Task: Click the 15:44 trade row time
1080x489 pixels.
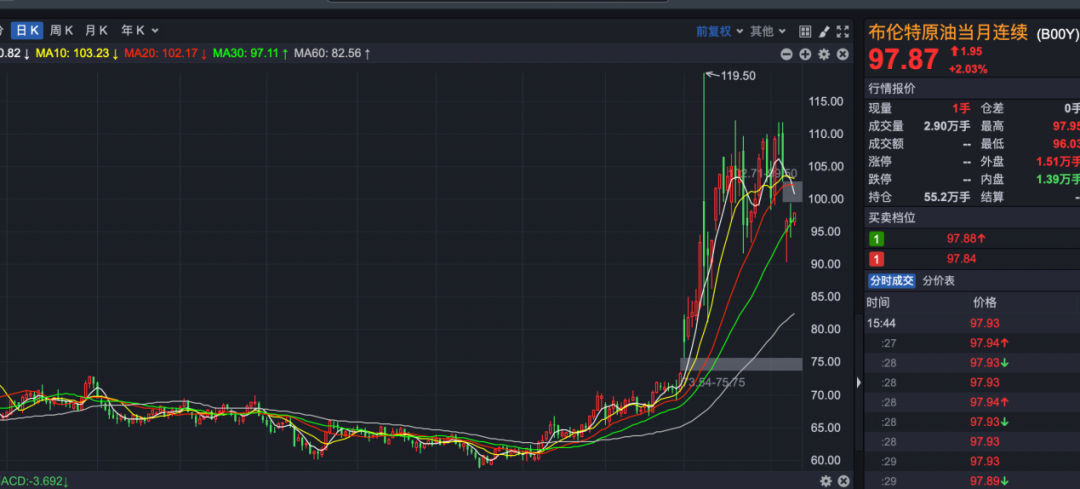Action: [882, 323]
